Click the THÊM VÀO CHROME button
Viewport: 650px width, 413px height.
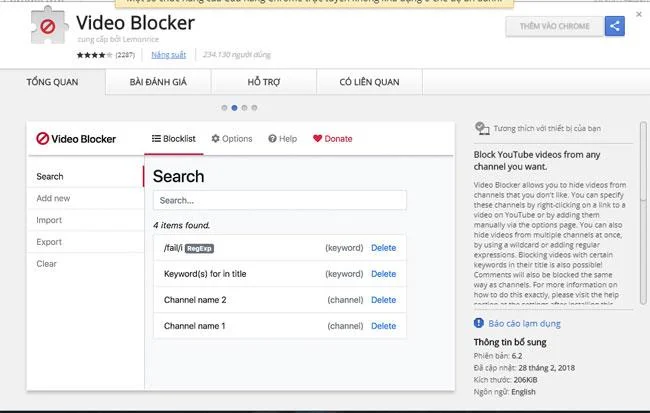point(554,26)
